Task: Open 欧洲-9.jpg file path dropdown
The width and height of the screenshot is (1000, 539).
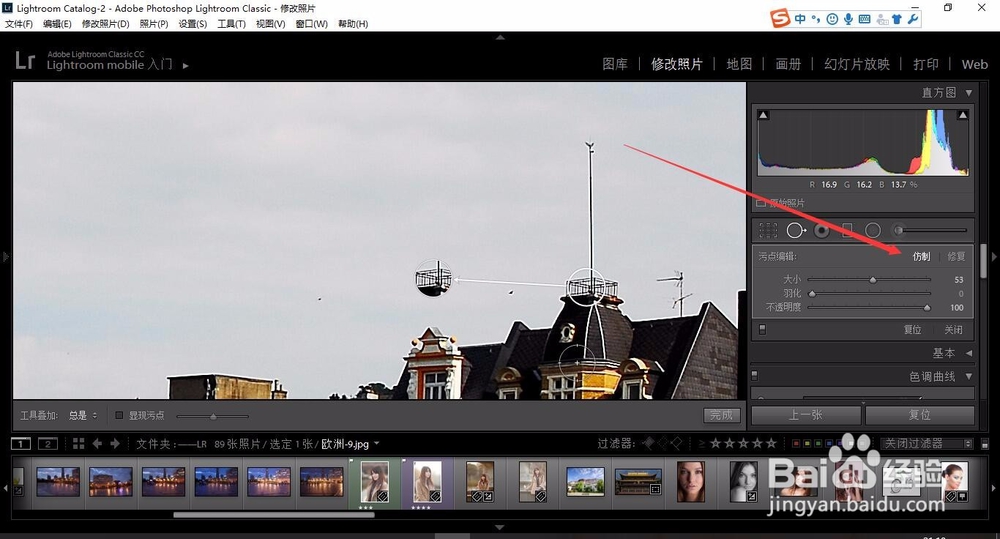Action: (376, 444)
